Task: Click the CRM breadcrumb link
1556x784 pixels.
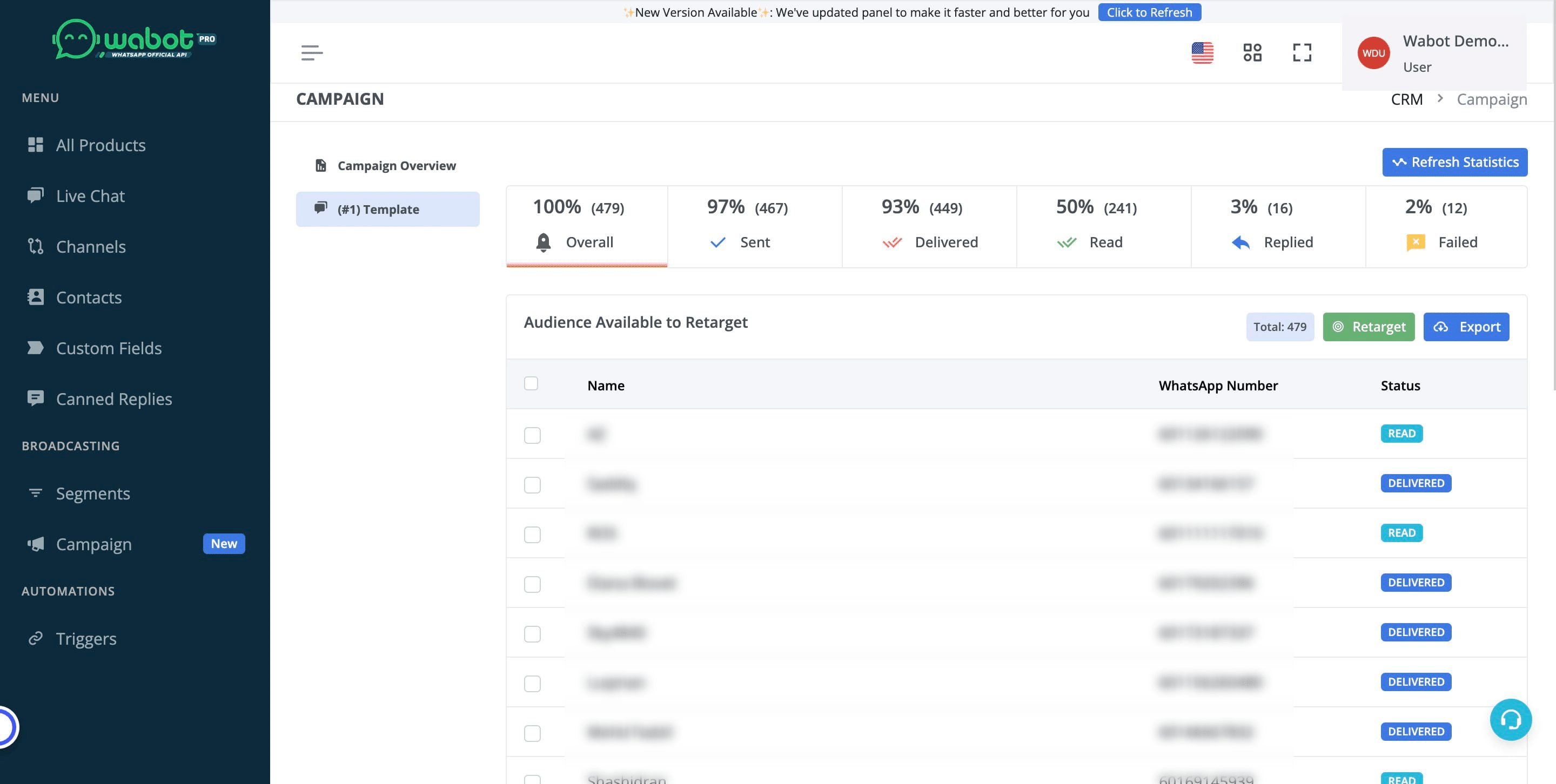Action: pos(1406,99)
